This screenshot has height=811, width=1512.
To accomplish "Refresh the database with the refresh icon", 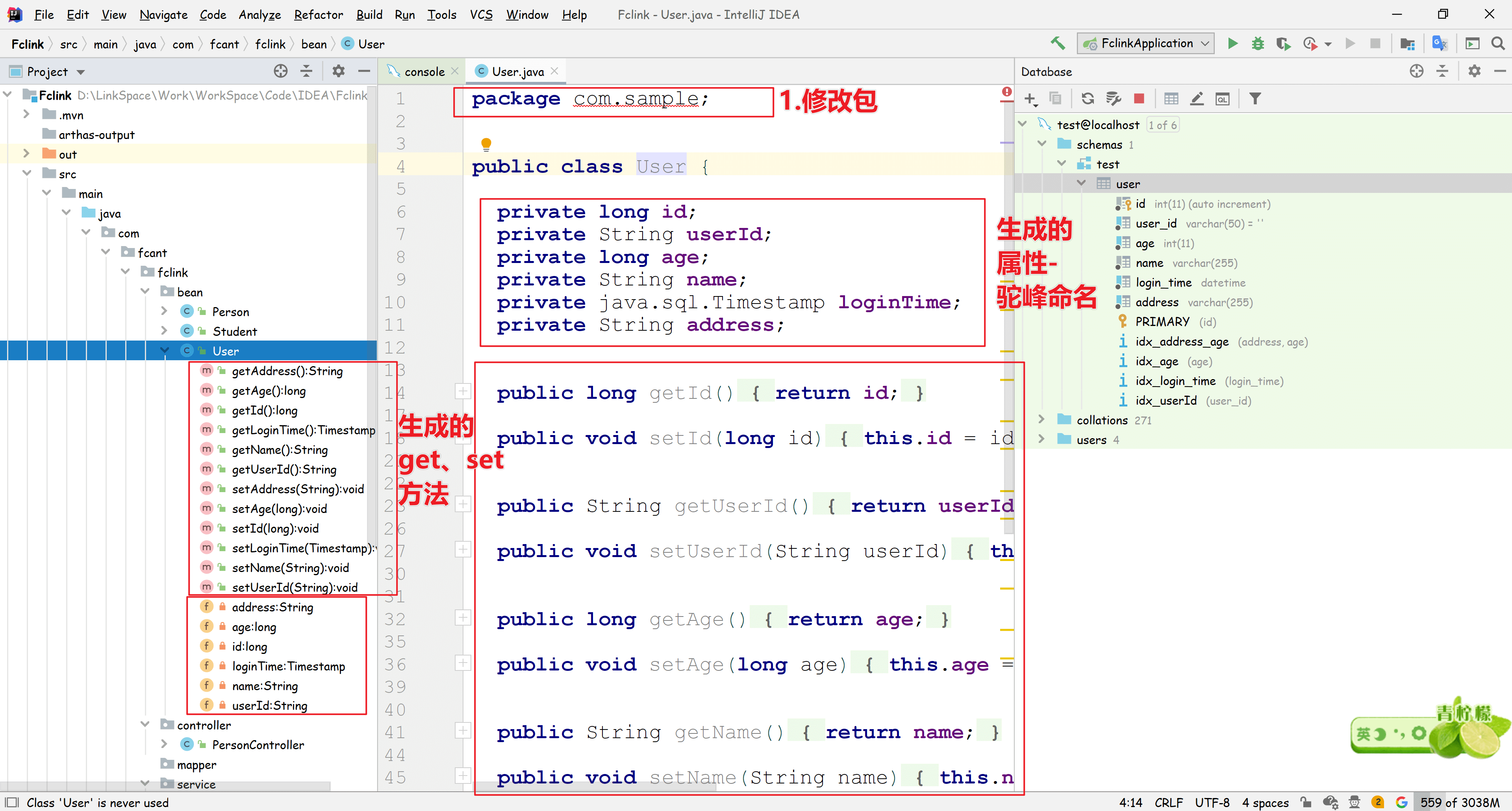I will tap(1088, 98).
